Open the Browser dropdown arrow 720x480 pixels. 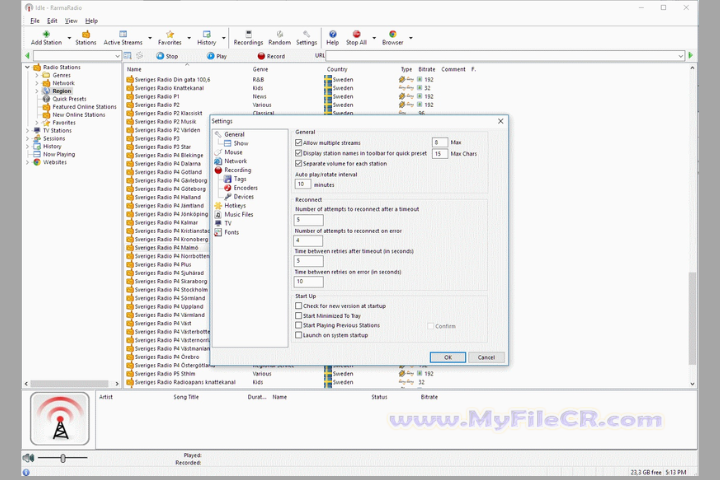point(411,38)
